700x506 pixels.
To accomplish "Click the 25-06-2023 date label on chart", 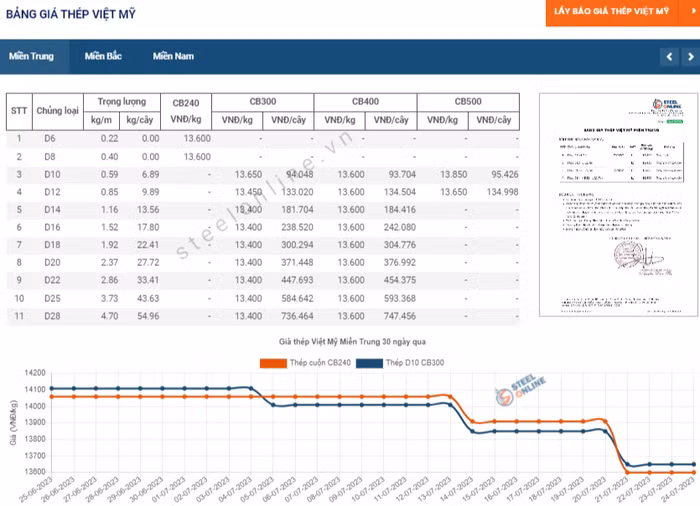I will [36, 490].
